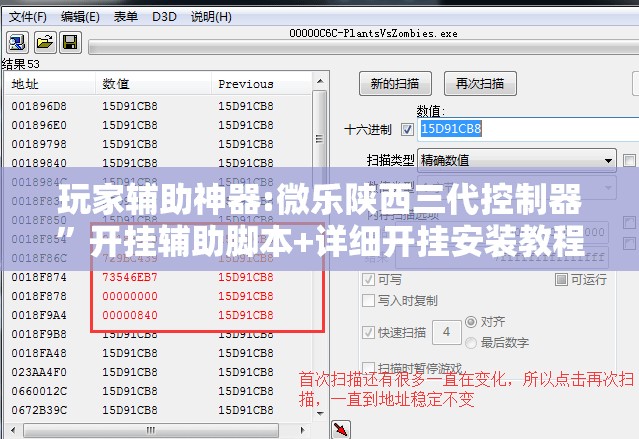Open the 编辑(E) menu
Screen dimensions: 639x439
pyautogui.click(x=80, y=17)
